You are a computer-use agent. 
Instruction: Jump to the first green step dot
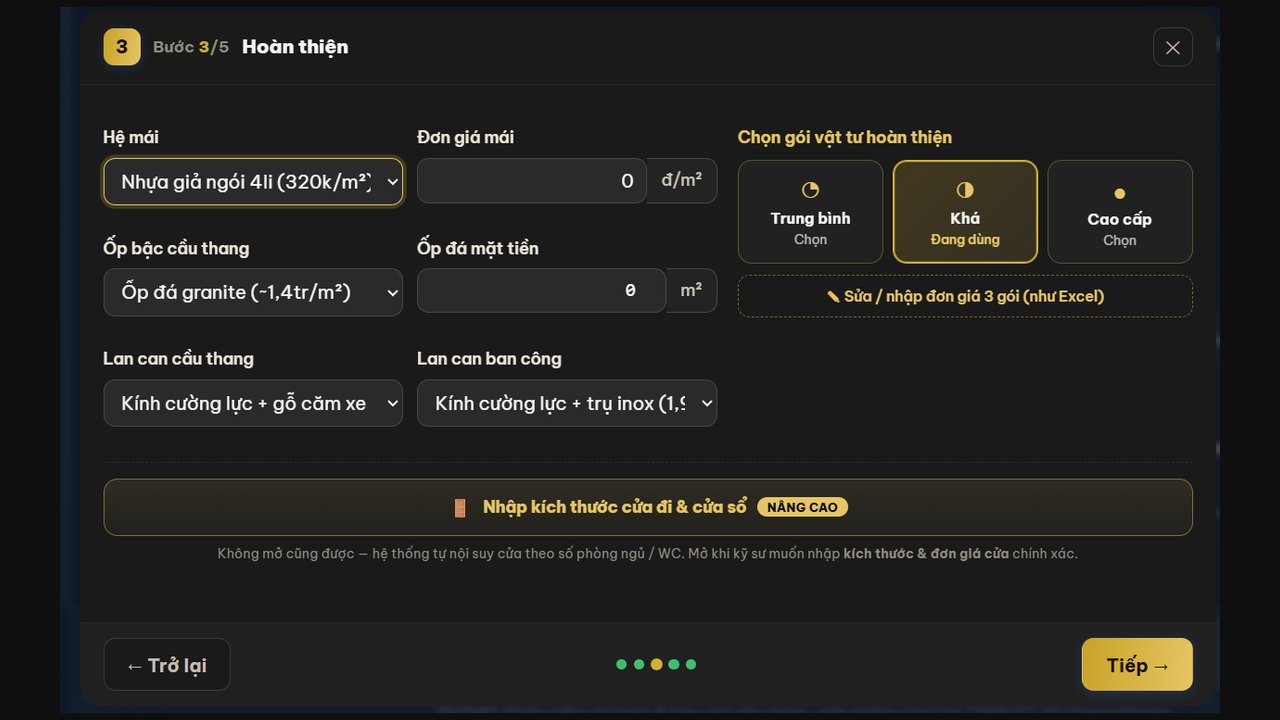pyautogui.click(x=621, y=664)
